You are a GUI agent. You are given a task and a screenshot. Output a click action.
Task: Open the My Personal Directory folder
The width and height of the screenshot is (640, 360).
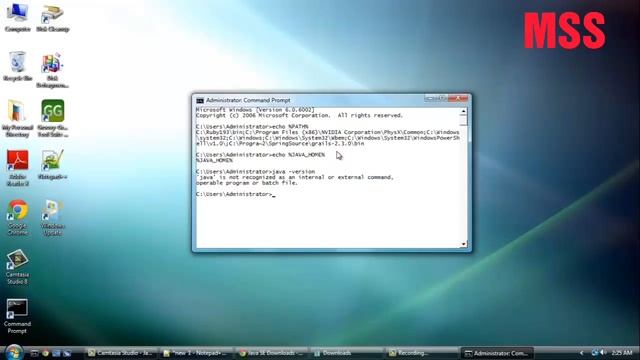[x=18, y=119]
